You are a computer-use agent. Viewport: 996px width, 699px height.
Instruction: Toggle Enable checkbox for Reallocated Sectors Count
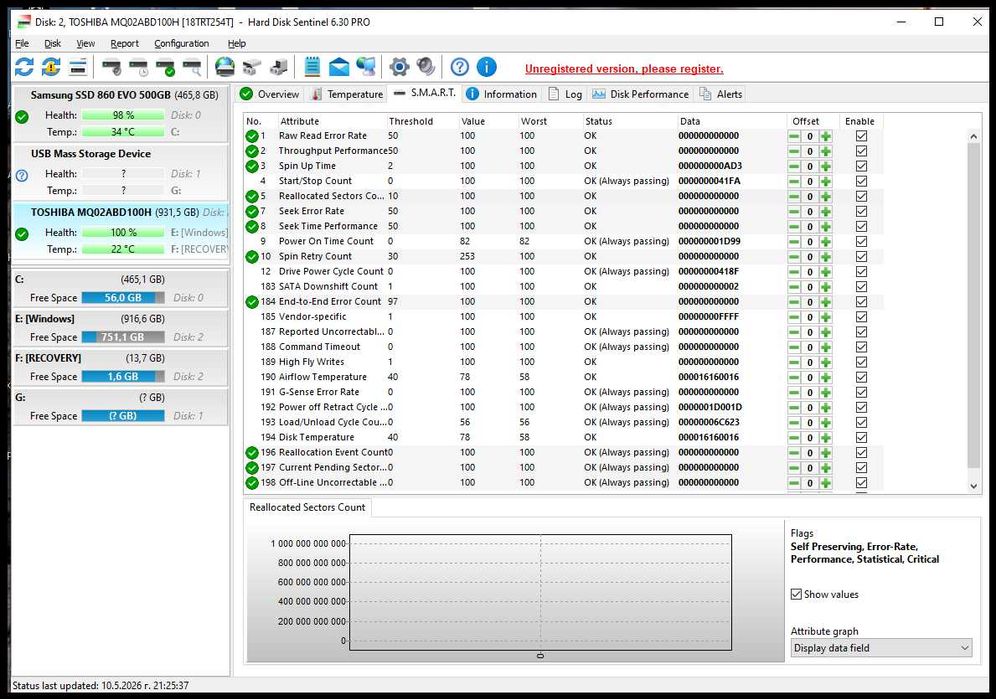[861, 196]
